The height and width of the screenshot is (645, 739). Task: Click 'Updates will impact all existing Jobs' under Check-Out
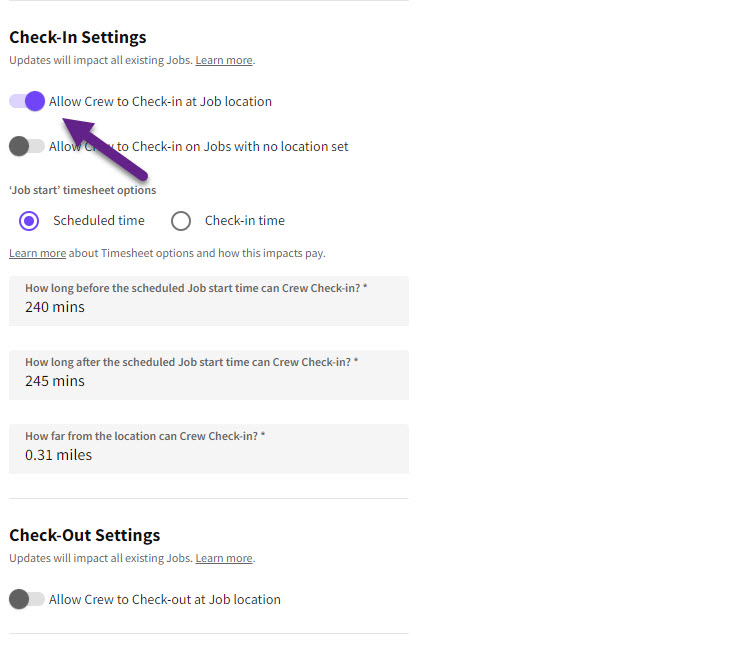(x=100, y=559)
